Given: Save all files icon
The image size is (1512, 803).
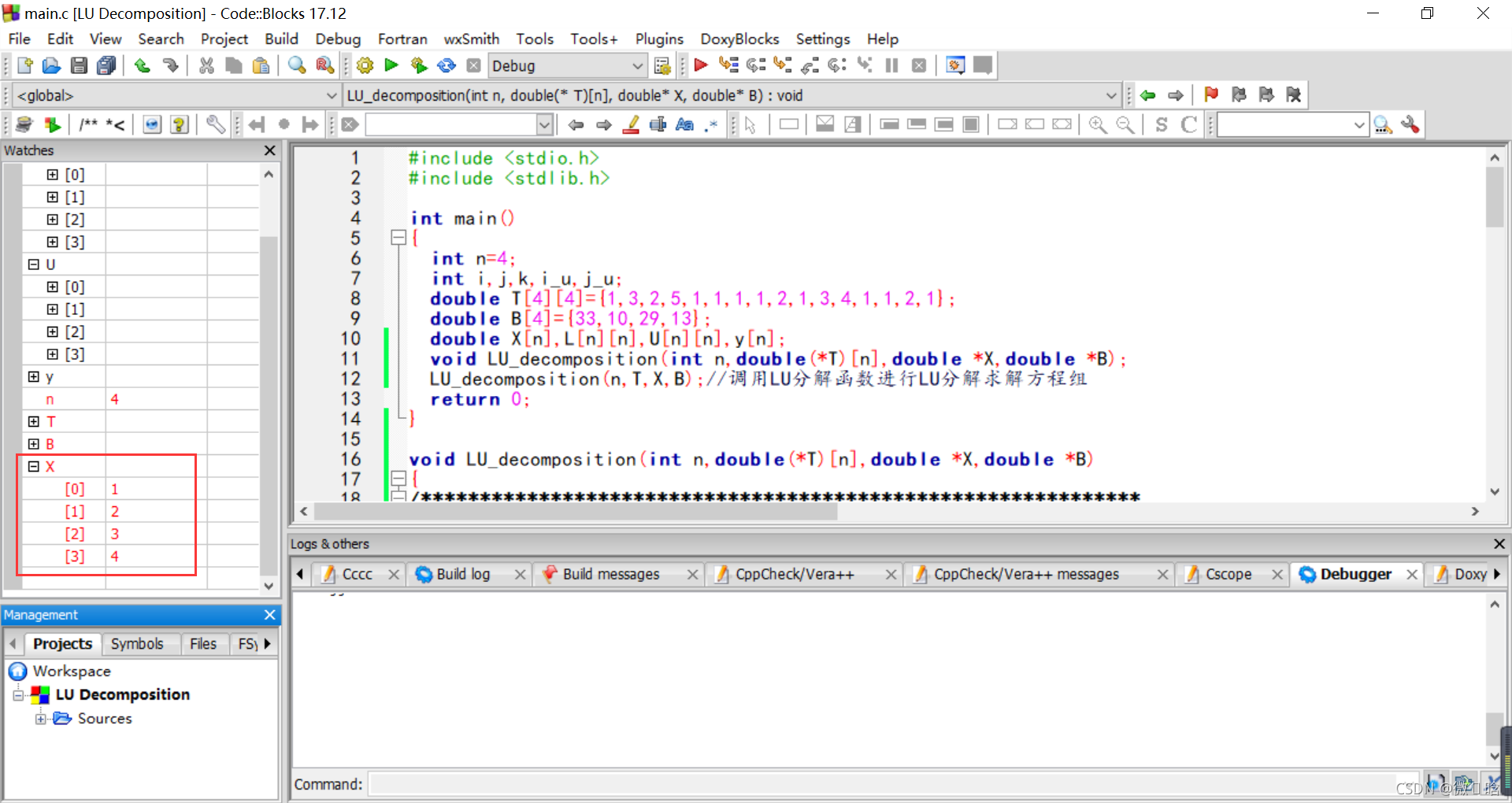Looking at the screenshot, I should 106,65.
